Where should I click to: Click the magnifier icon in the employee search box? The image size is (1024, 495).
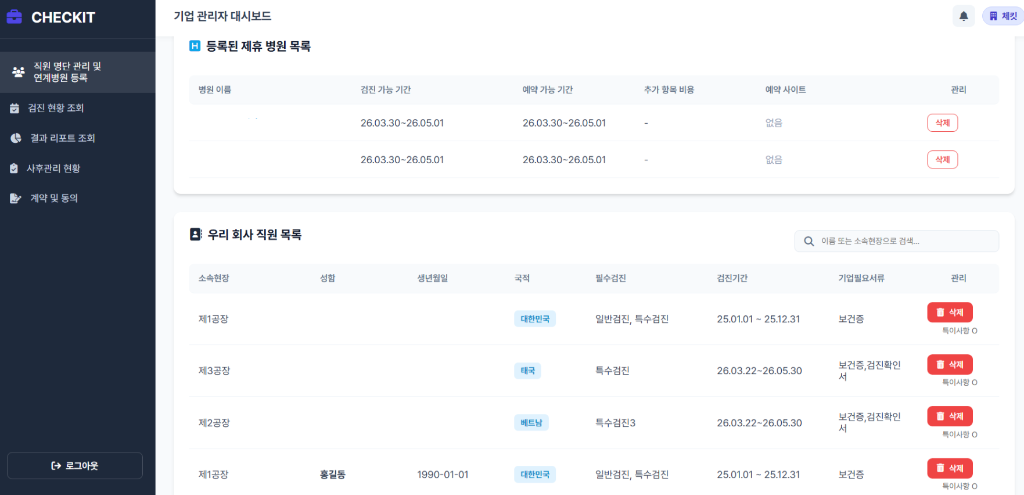[808, 241]
